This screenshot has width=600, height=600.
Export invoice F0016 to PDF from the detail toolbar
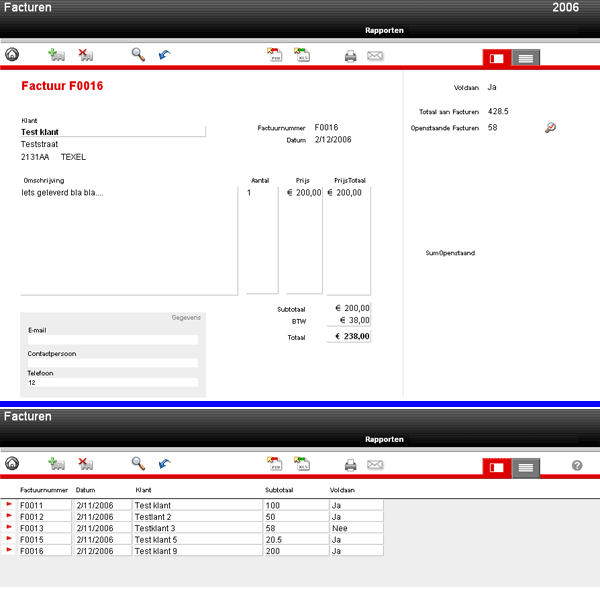274,55
